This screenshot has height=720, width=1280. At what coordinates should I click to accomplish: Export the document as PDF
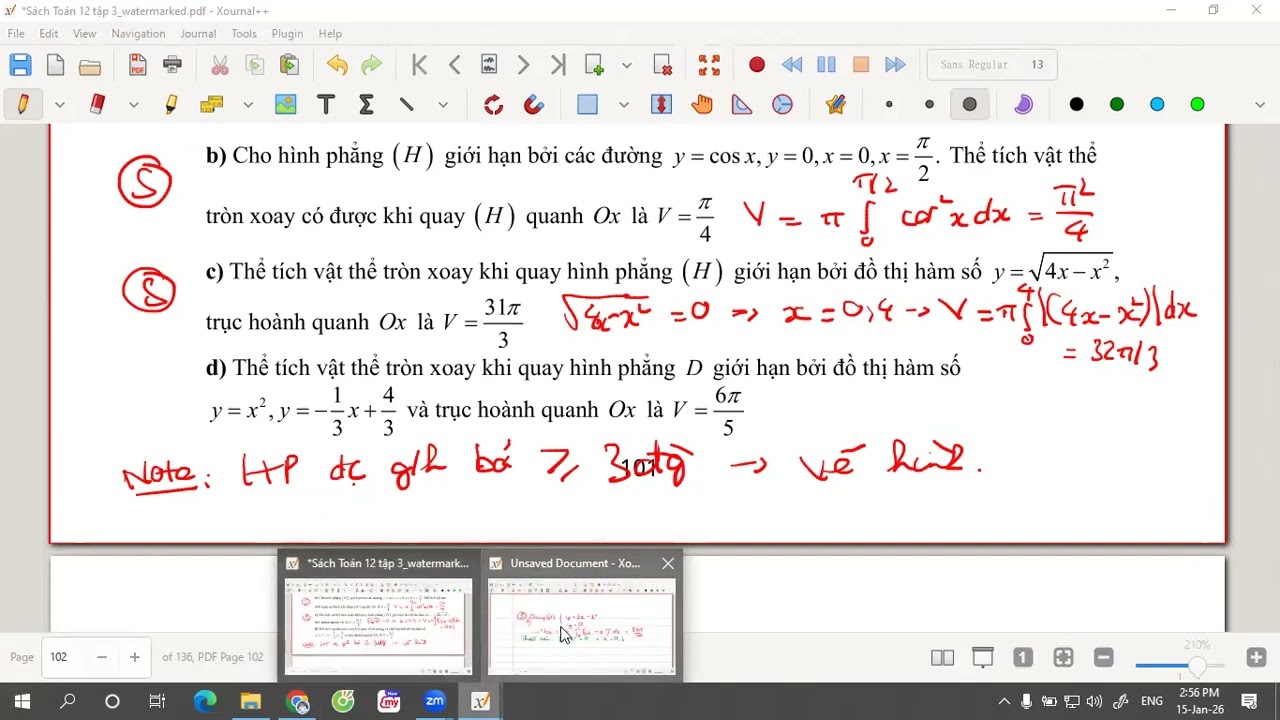(x=138, y=65)
